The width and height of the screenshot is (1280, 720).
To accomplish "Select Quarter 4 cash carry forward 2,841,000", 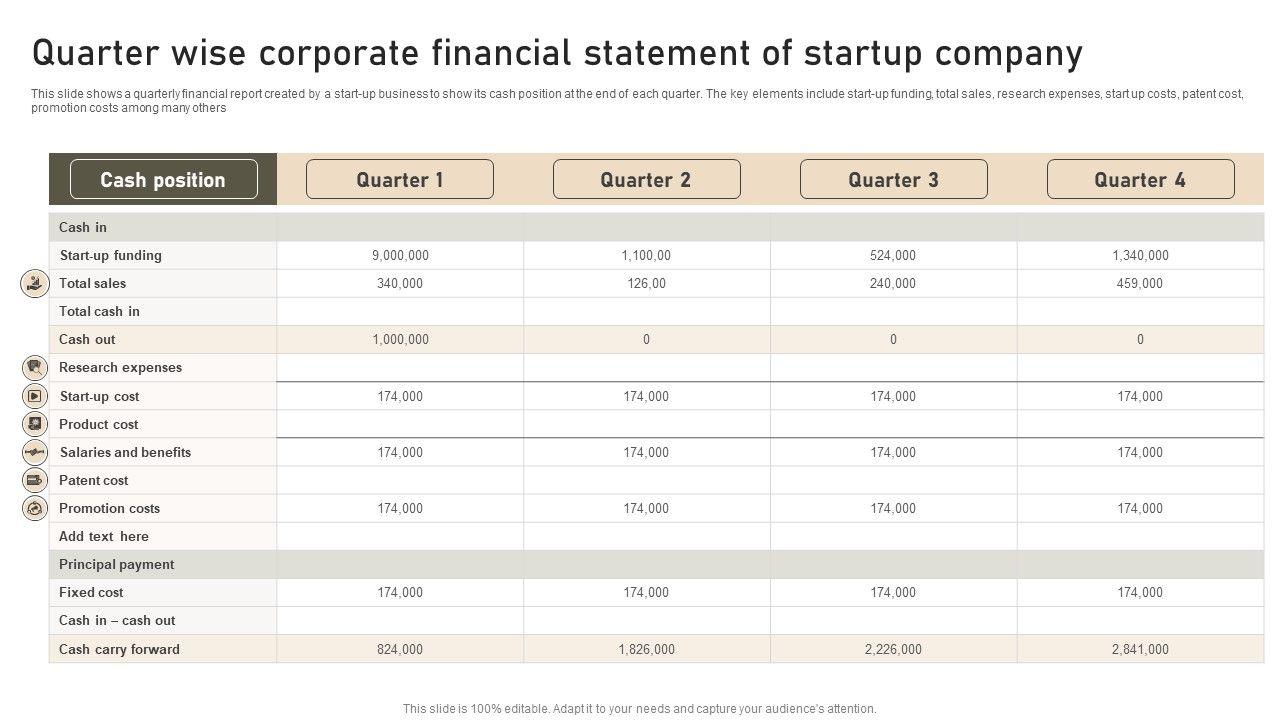I will coord(1140,649).
